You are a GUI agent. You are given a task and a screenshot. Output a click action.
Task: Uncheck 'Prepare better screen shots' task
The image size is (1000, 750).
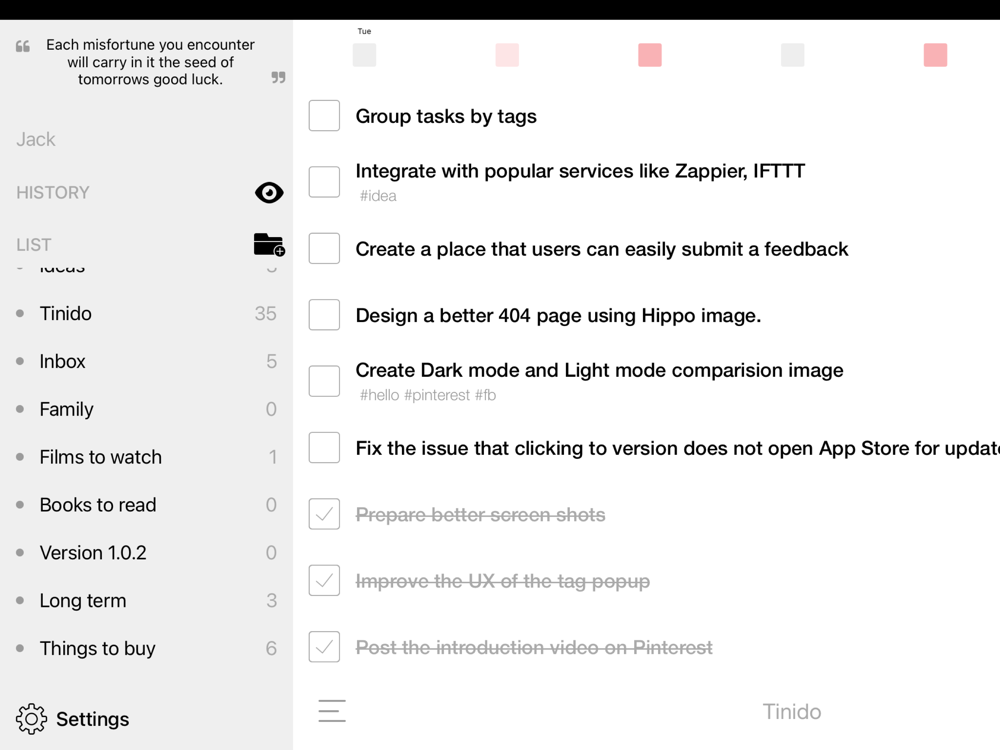(324, 514)
